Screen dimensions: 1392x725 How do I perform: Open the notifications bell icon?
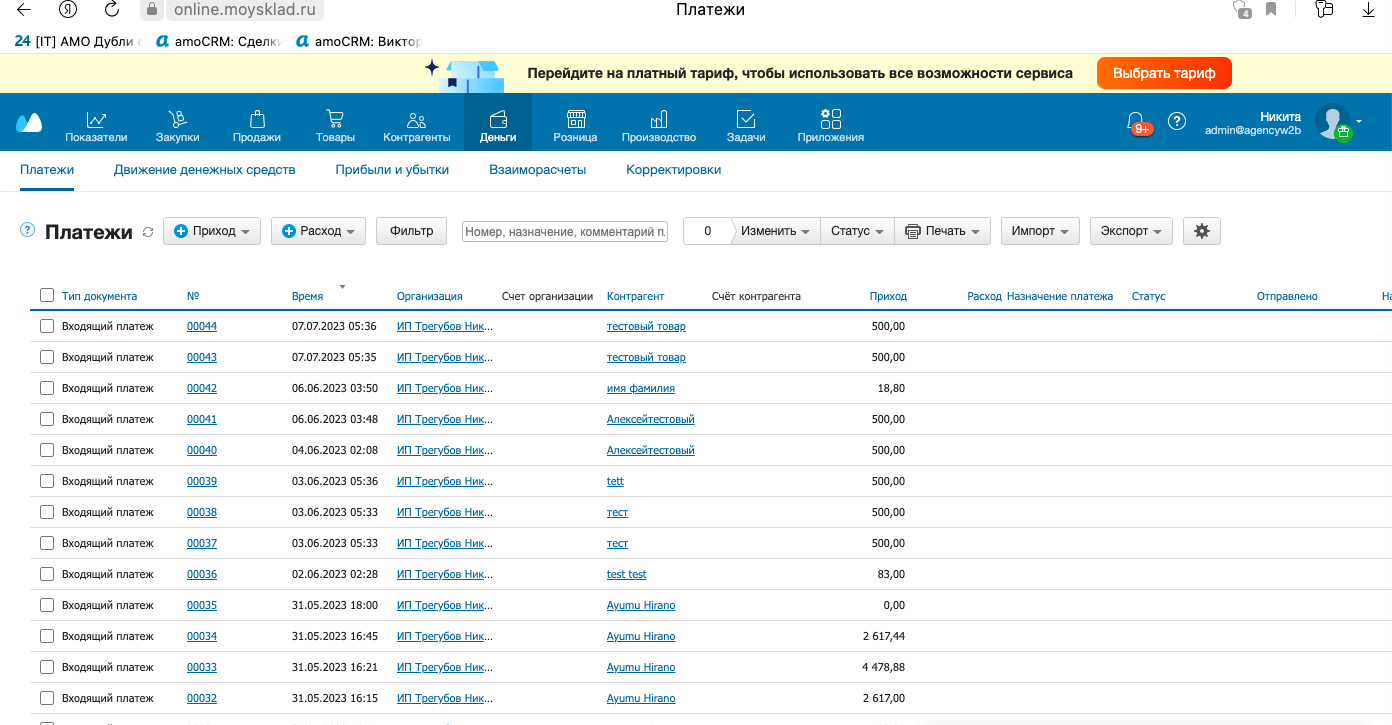pyautogui.click(x=1136, y=122)
